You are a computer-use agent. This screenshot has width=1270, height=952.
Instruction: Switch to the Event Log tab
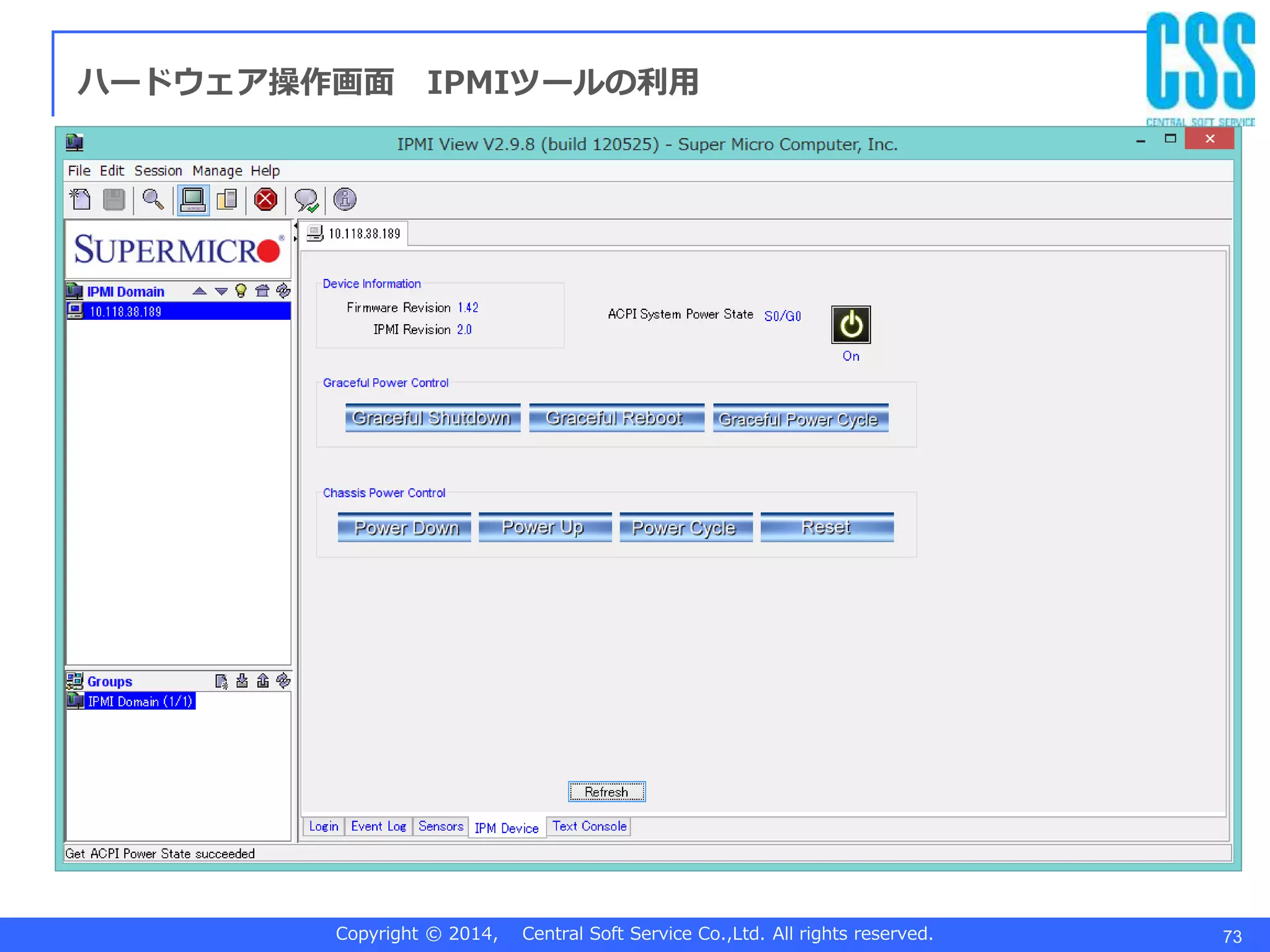378,826
